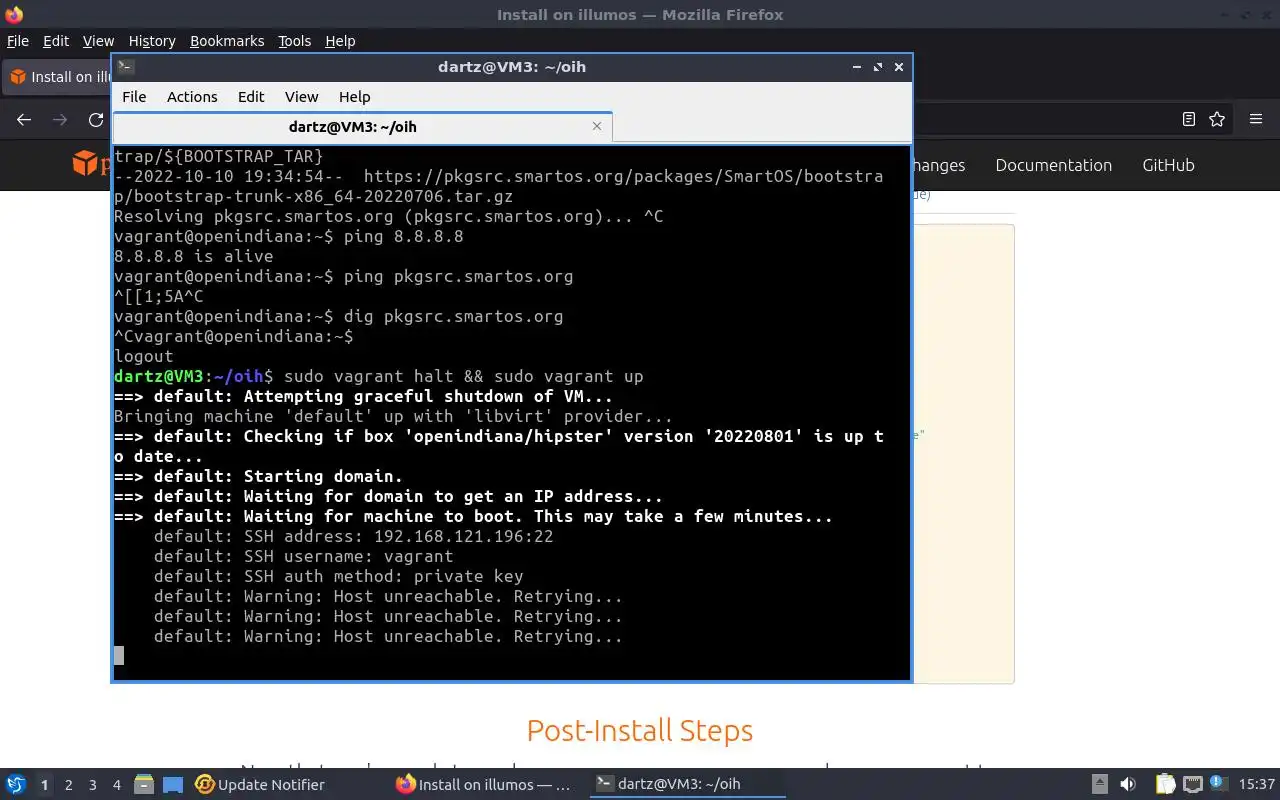Close the terminal window
The height and width of the screenshot is (800, 1280).
click(899, 67)
